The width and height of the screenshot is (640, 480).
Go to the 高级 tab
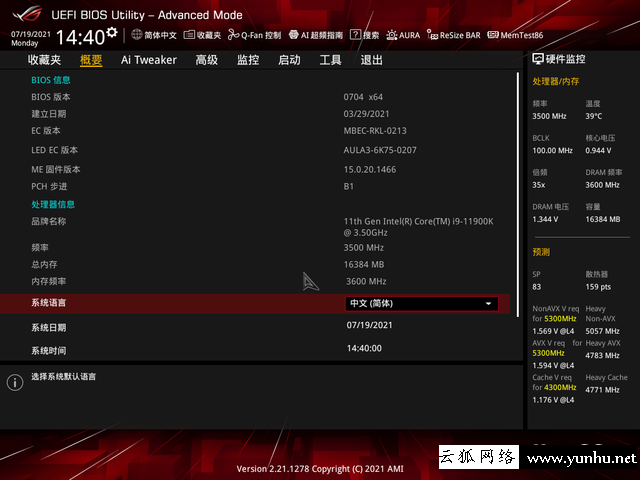[x=207, y=60]
